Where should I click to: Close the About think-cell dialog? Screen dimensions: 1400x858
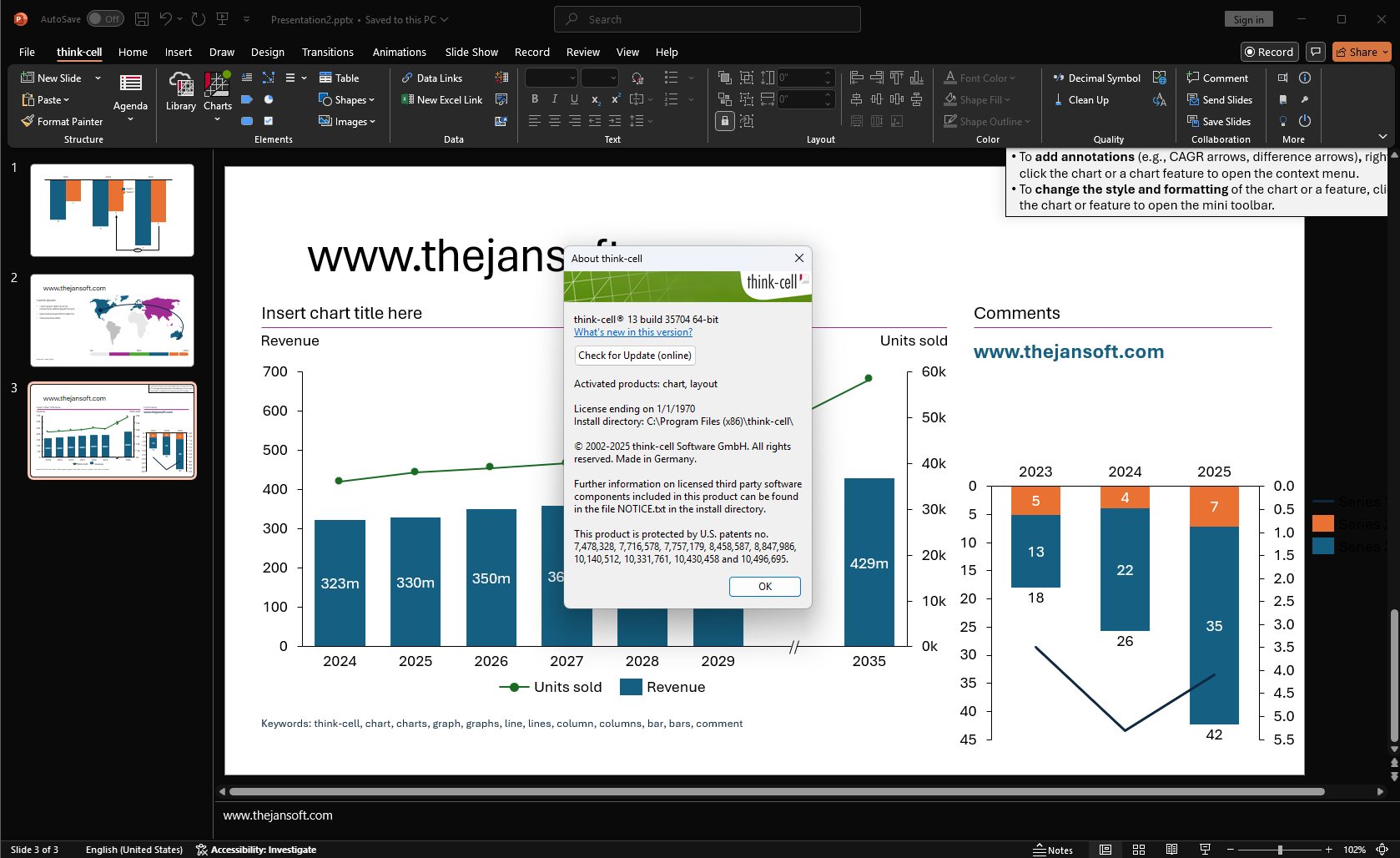[798, 258]
